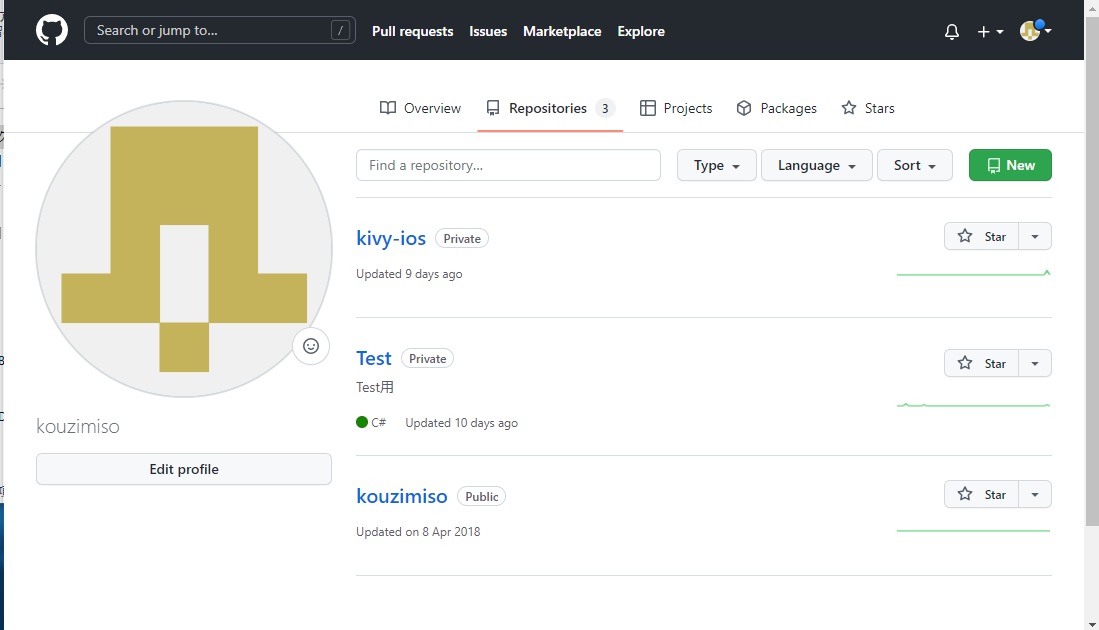Open the Language filter dropdown
This screenshot has width=1099, height=630.
click(816, 165)
